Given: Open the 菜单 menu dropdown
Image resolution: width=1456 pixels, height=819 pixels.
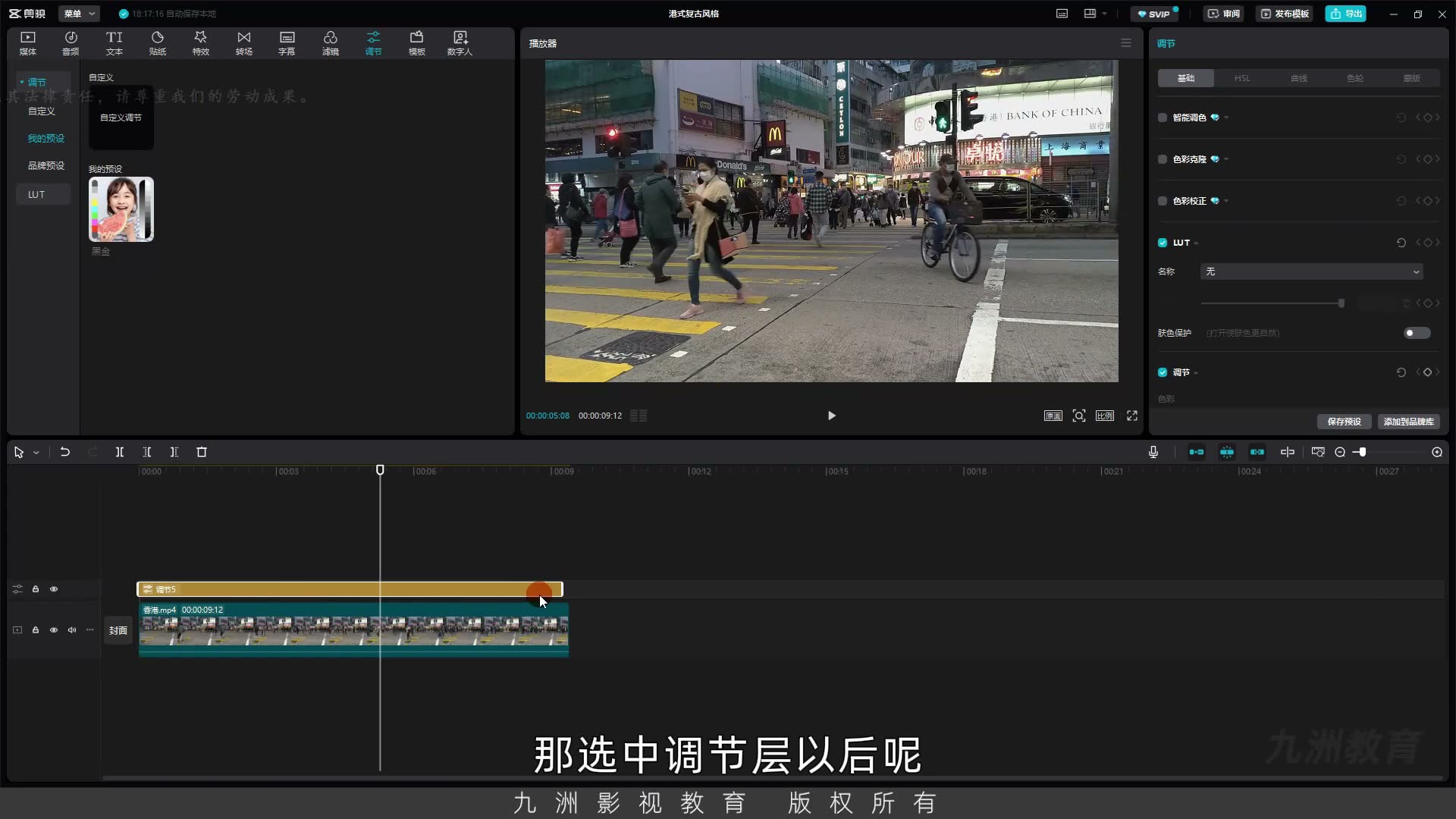Looking at the screenshot, I should [x=79, y=14].
